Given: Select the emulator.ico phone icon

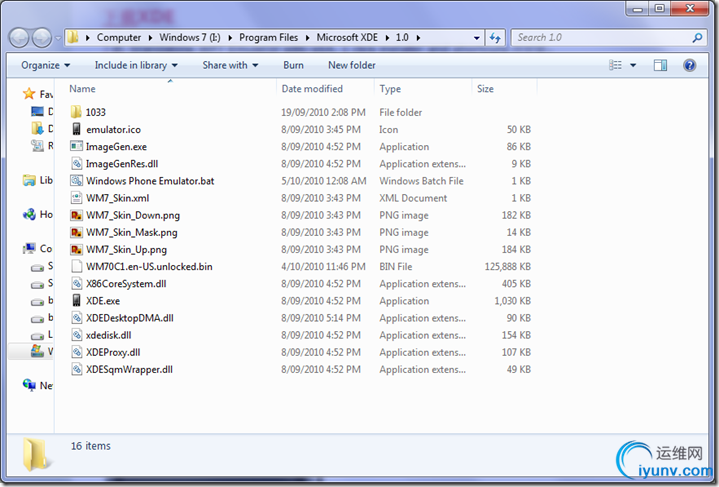Looking at the screenshot, I should pos(76,129).
